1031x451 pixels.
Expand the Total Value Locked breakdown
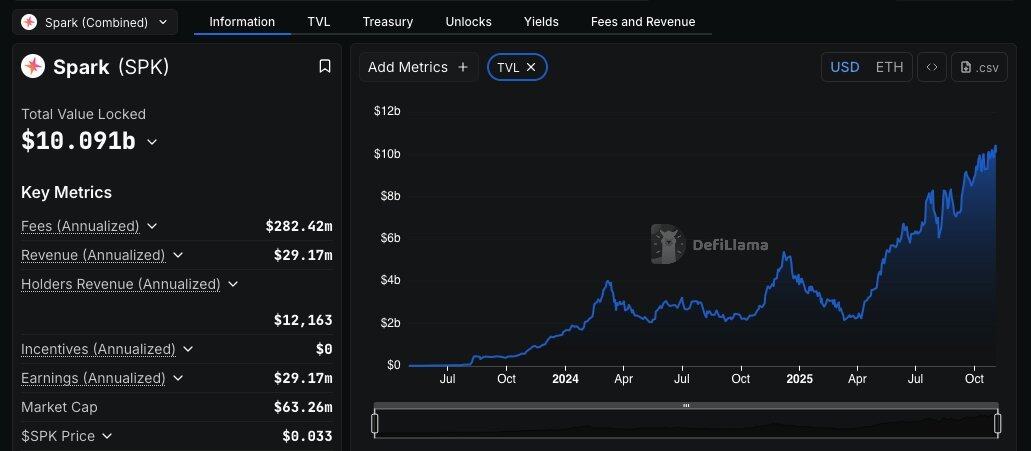pos(152,142)
